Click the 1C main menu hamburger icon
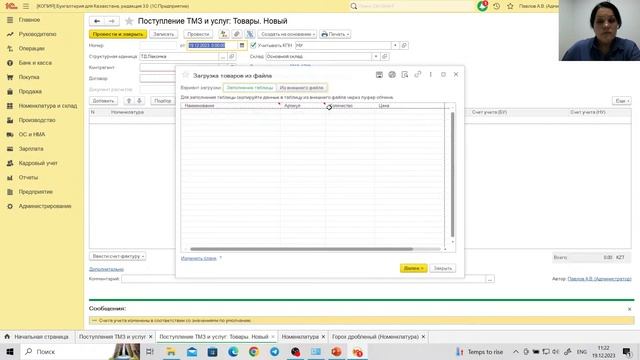Viewport: 640px width, 360px height. (26, 6)
